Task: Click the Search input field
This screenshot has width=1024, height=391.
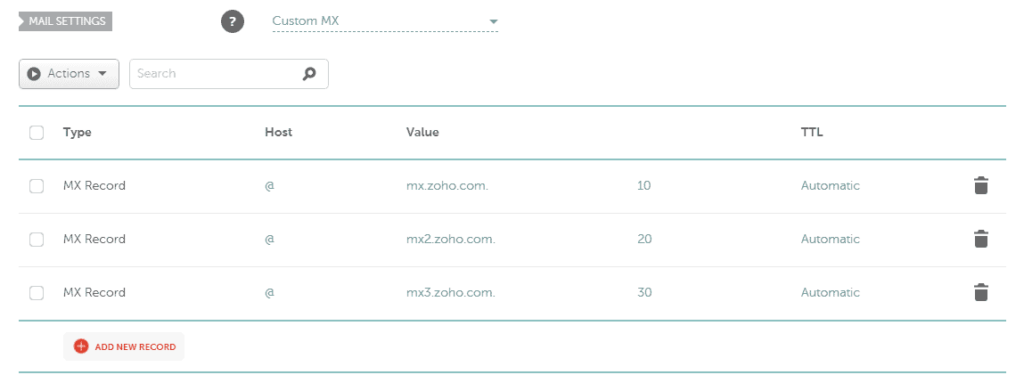Action: tap(229, 74)
